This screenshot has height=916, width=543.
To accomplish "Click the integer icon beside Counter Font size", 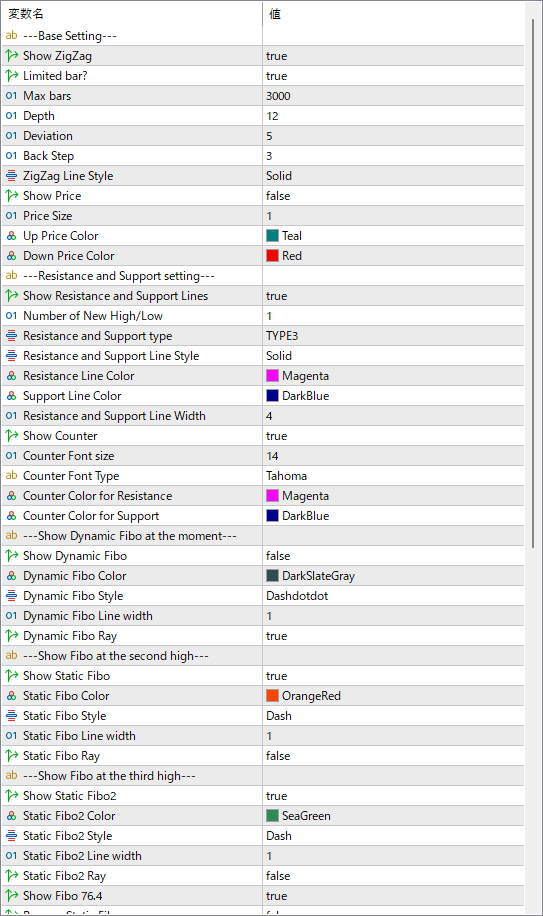I will [12, 456].
